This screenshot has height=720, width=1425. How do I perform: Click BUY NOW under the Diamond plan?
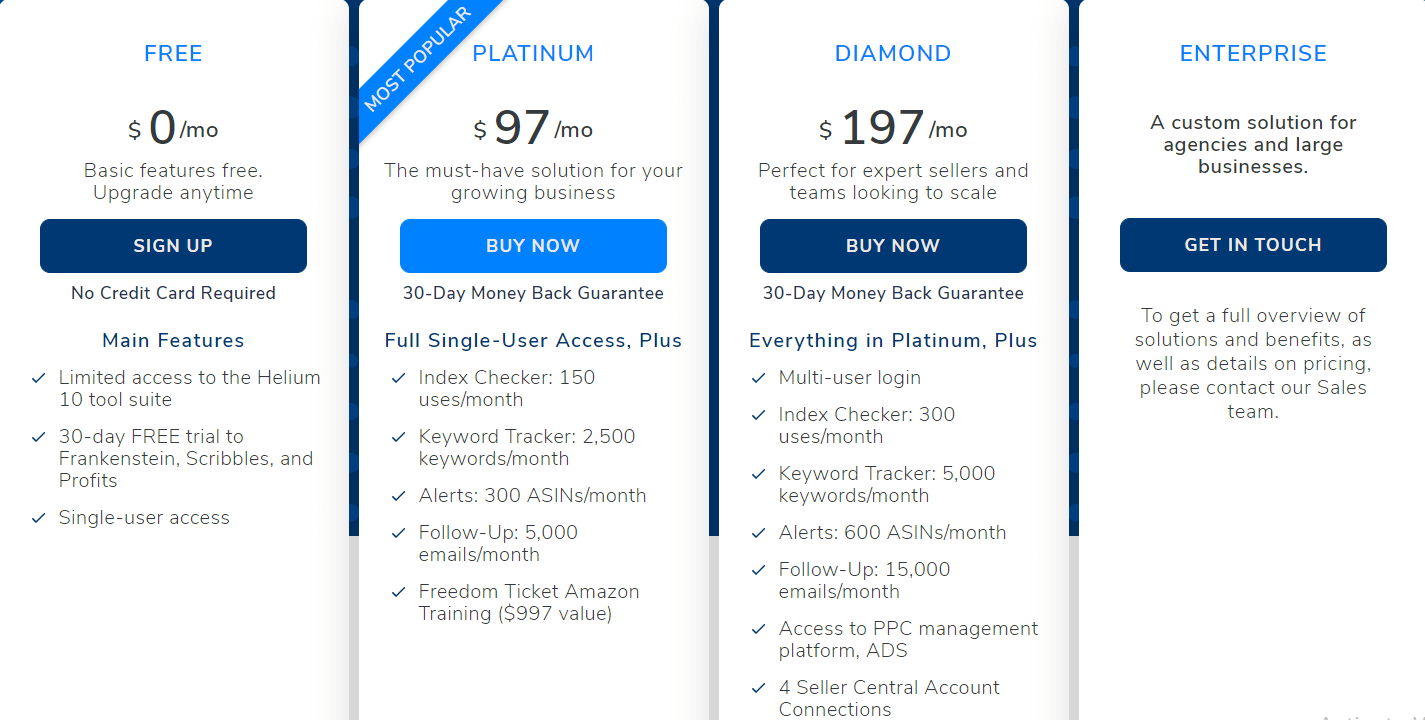click(893, 245)
